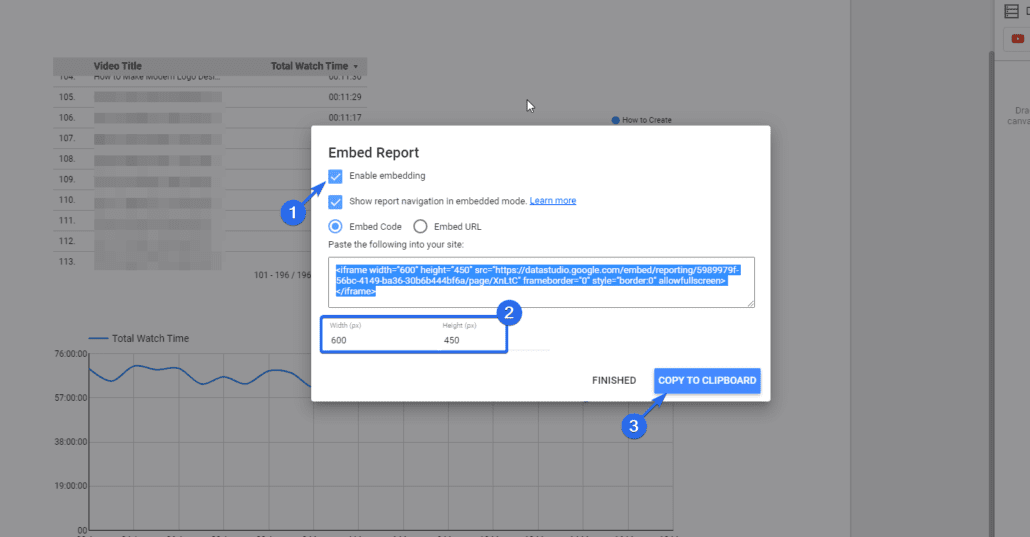Select the Embed Code radio button
The height and width of the screenshot is (537, 1030).
(335, 227)
